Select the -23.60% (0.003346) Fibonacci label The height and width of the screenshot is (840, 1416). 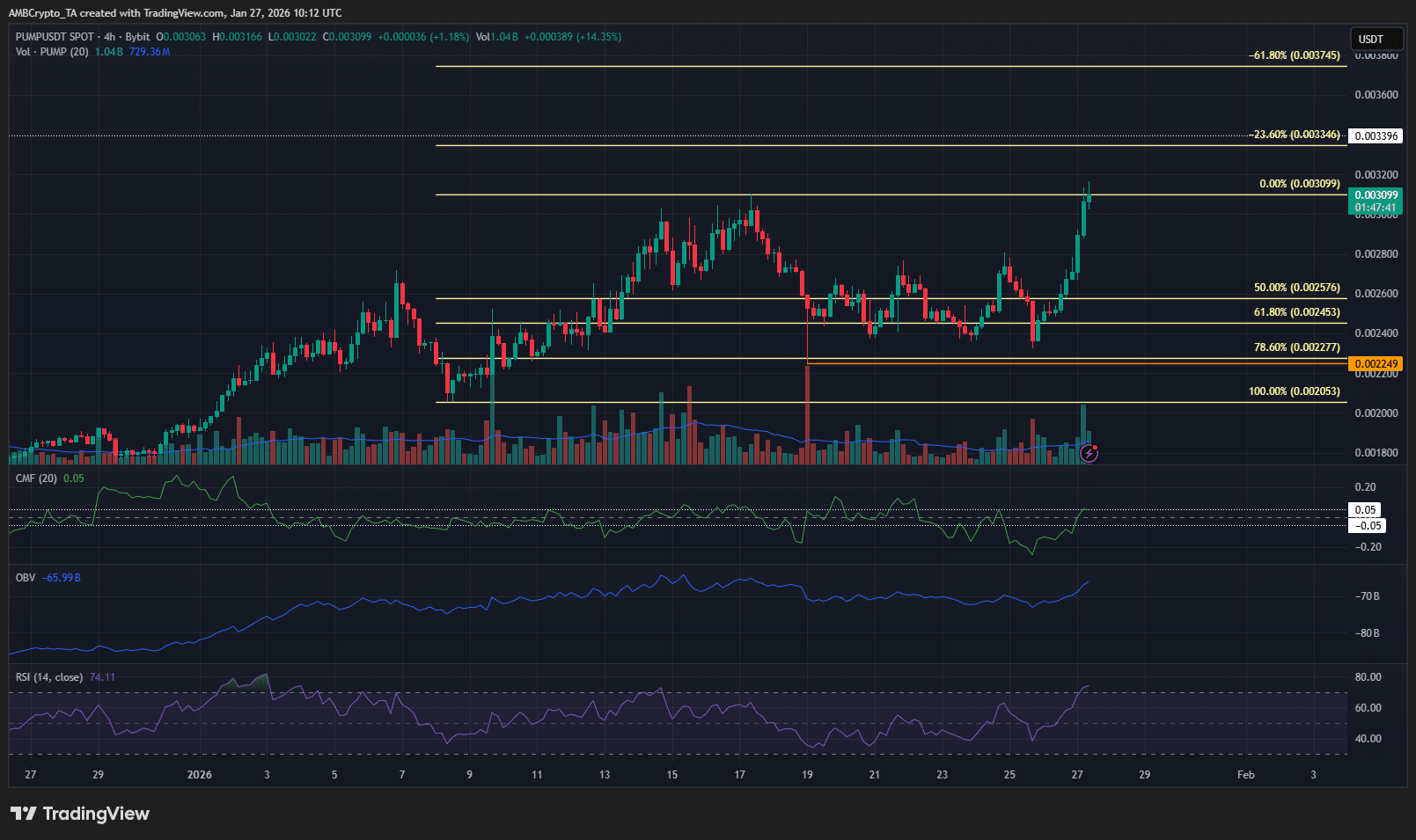[1294, 135]
